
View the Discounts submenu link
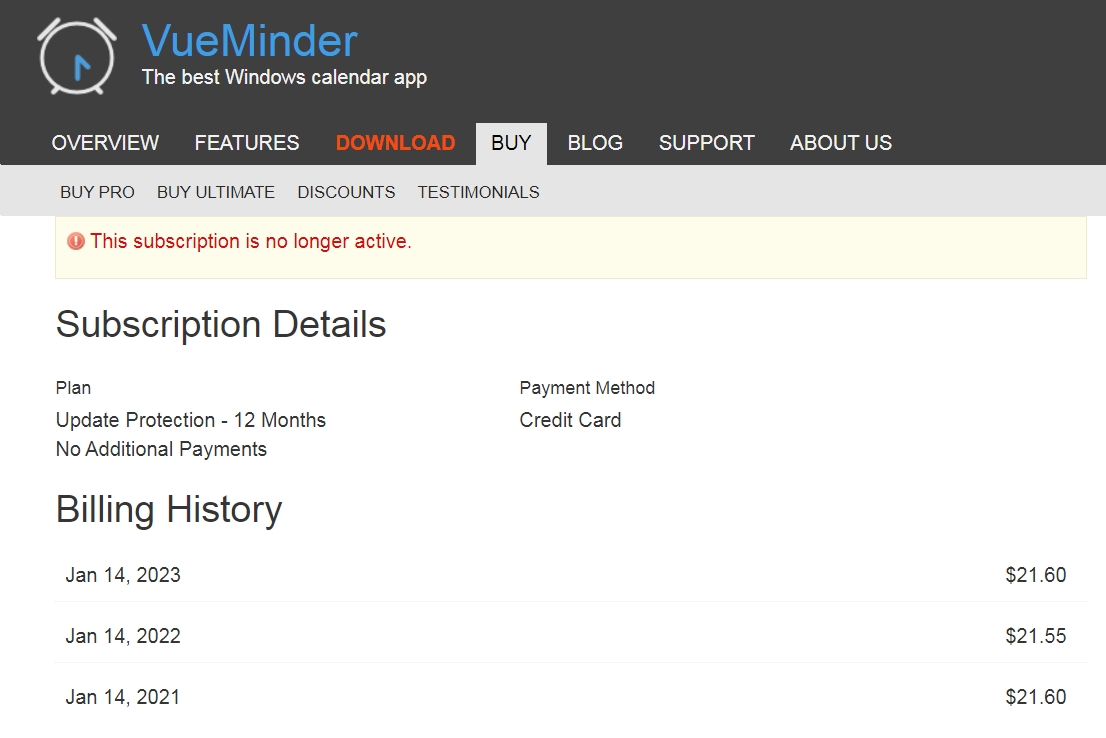tap(346, 192)
